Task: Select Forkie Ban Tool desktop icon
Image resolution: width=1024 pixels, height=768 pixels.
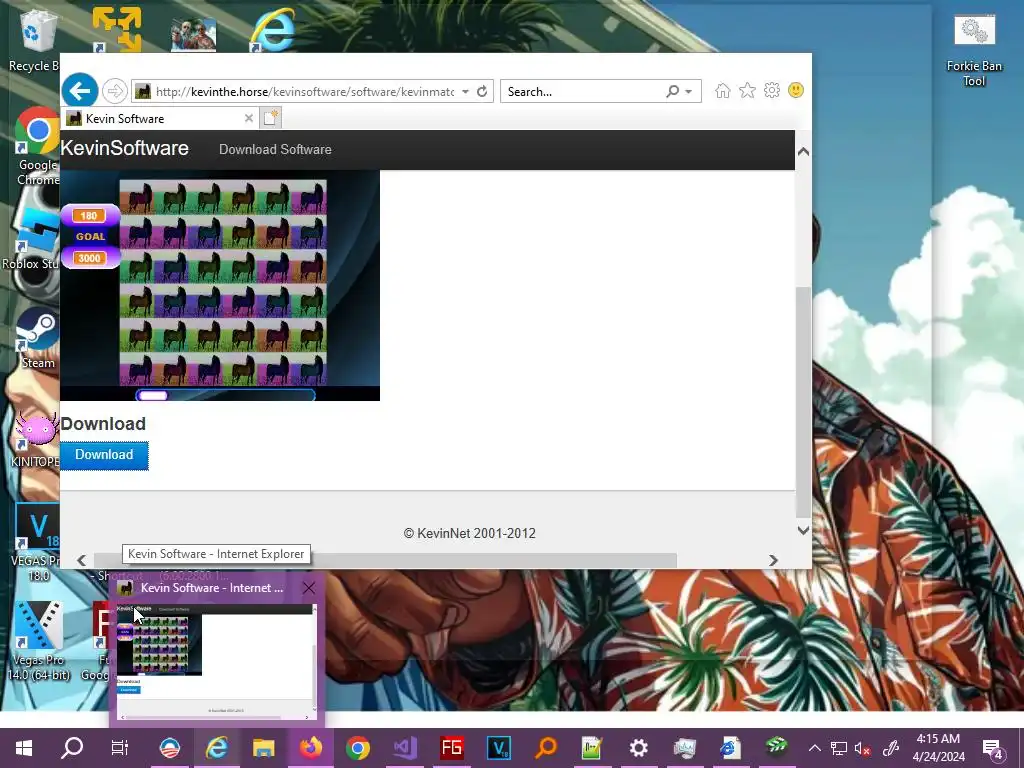Action: pyautogui.click(x=974, y=51)
